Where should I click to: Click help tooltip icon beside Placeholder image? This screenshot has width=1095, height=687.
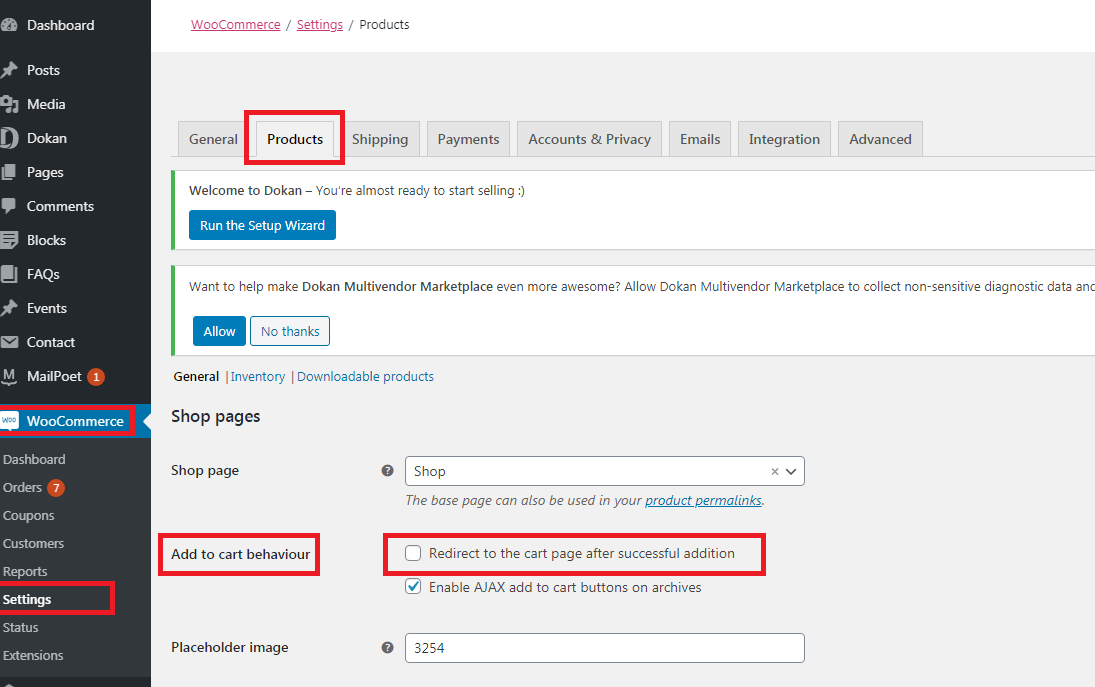[388, 648]
